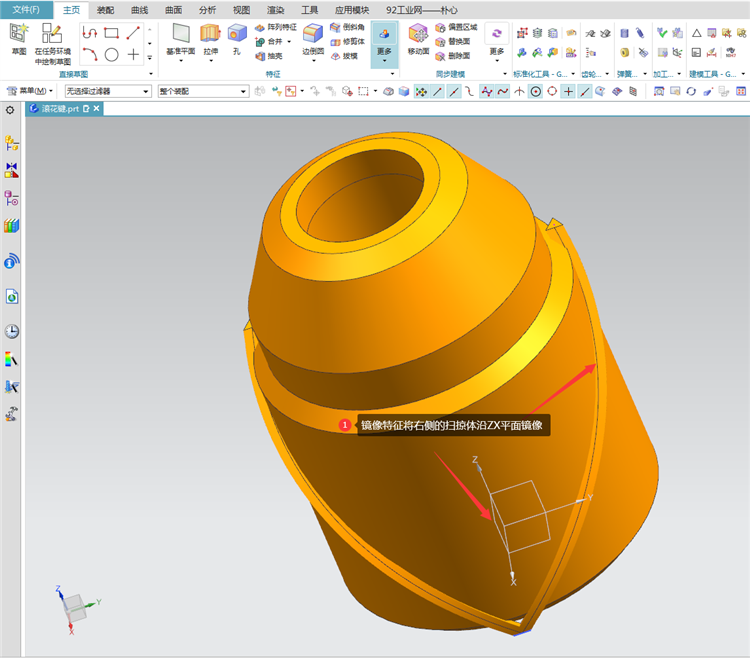Image resolution: width=750 pixels, height=658 pixels.
Task: Toggle the Existing Point snap option
Action: [568, 91]
